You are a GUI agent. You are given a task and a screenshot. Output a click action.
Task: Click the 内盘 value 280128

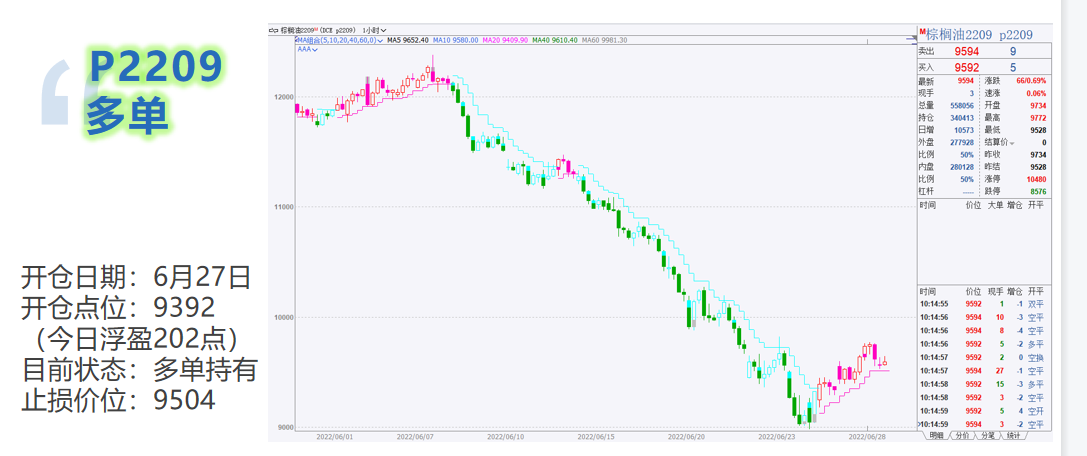pos(962,167)
